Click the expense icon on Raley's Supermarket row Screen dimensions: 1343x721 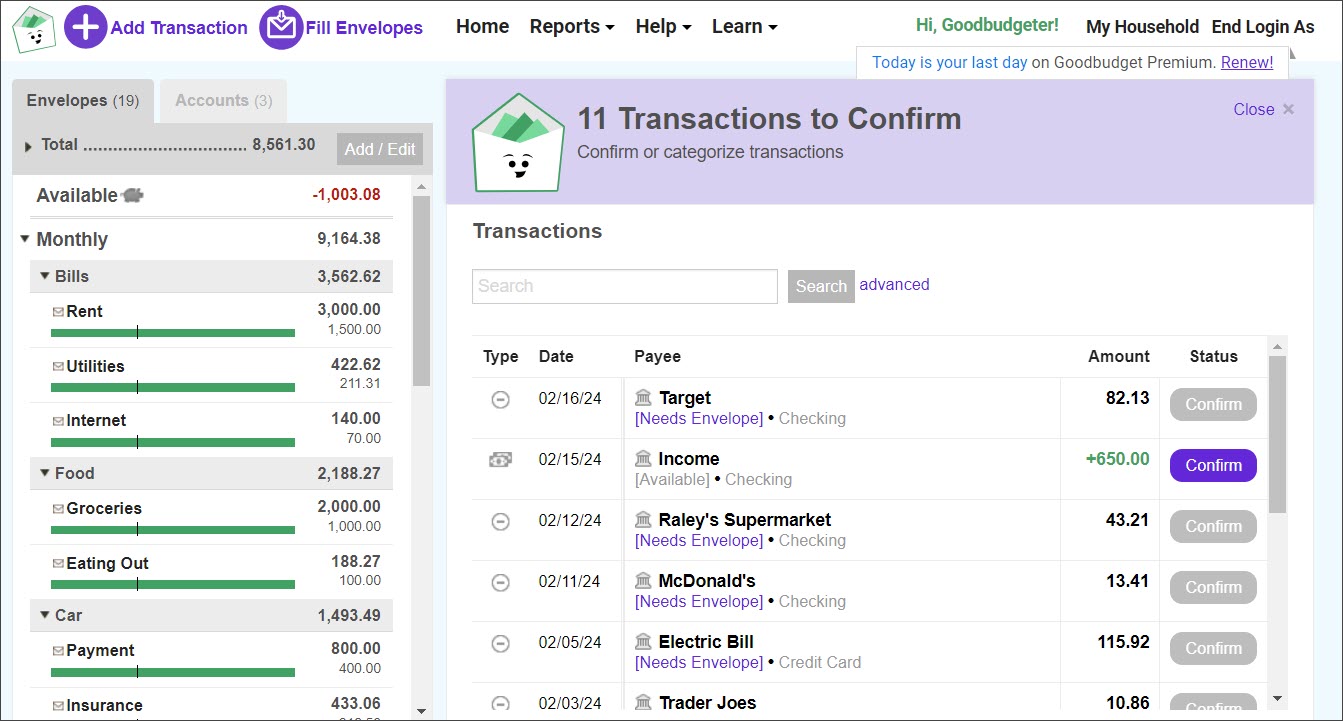point(501,522)
